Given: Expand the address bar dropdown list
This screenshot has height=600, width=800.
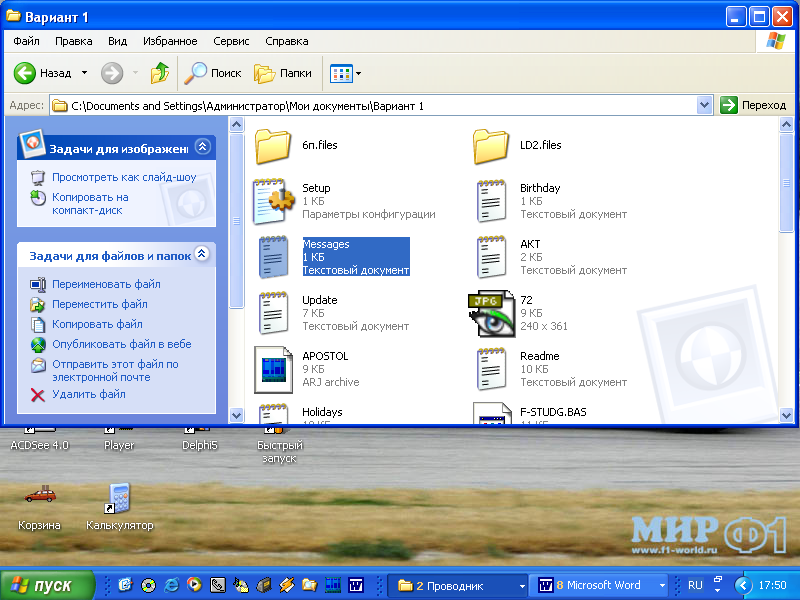Looking at the screenshot, I should pyautogui.click(x=704, y=106).
